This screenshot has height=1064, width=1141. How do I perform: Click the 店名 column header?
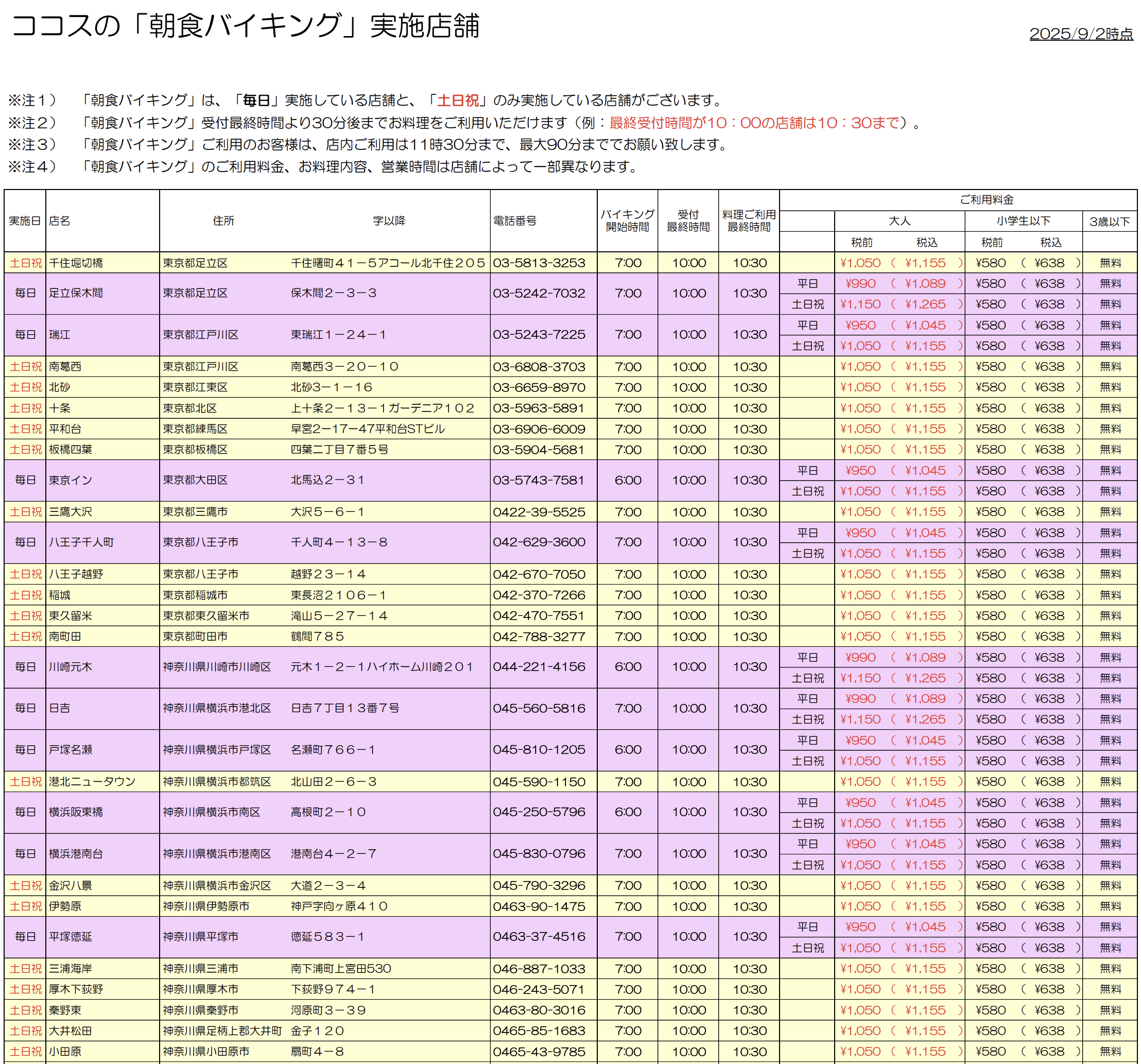coord(60,221)
